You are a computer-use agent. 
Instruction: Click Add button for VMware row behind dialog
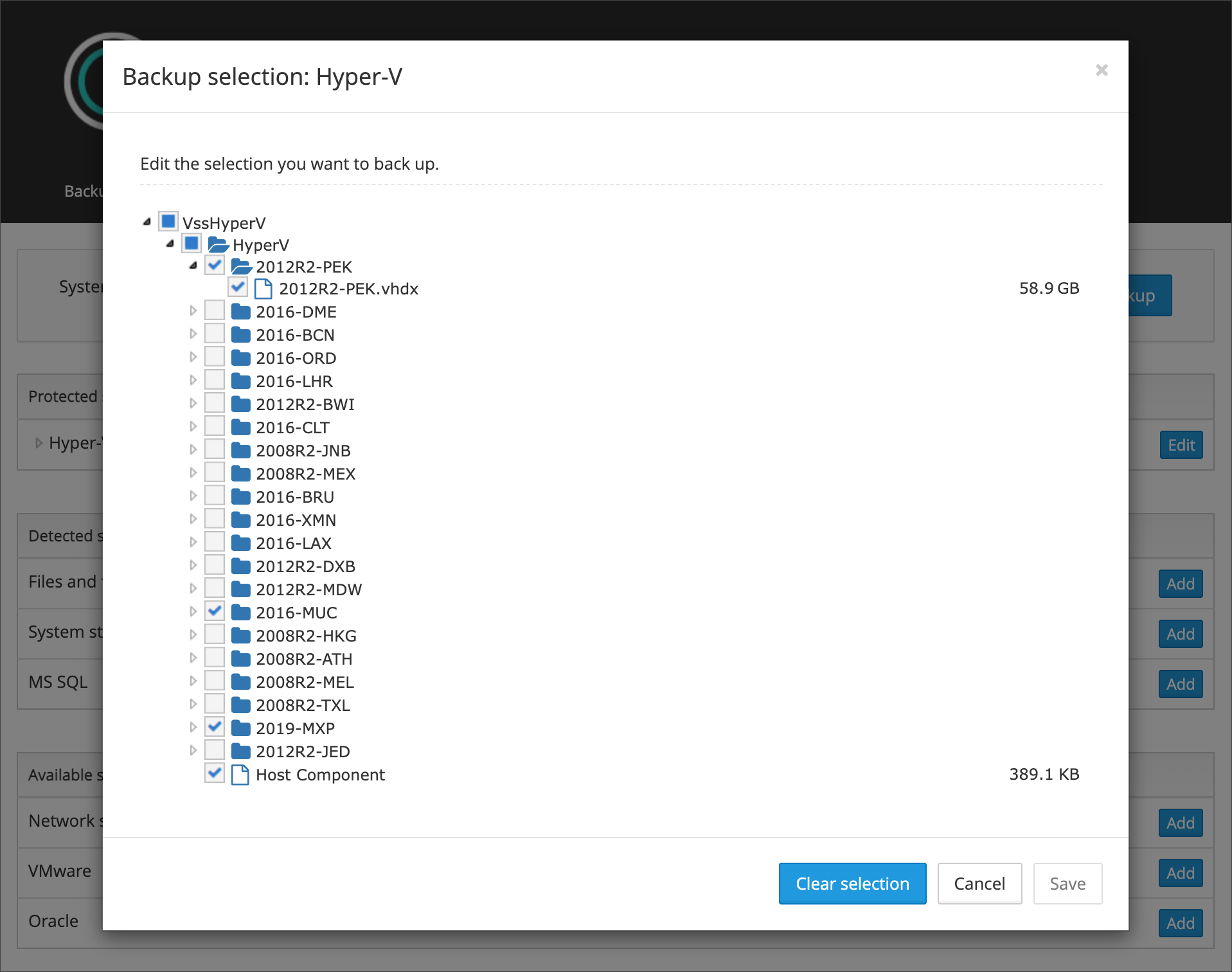1181,873
